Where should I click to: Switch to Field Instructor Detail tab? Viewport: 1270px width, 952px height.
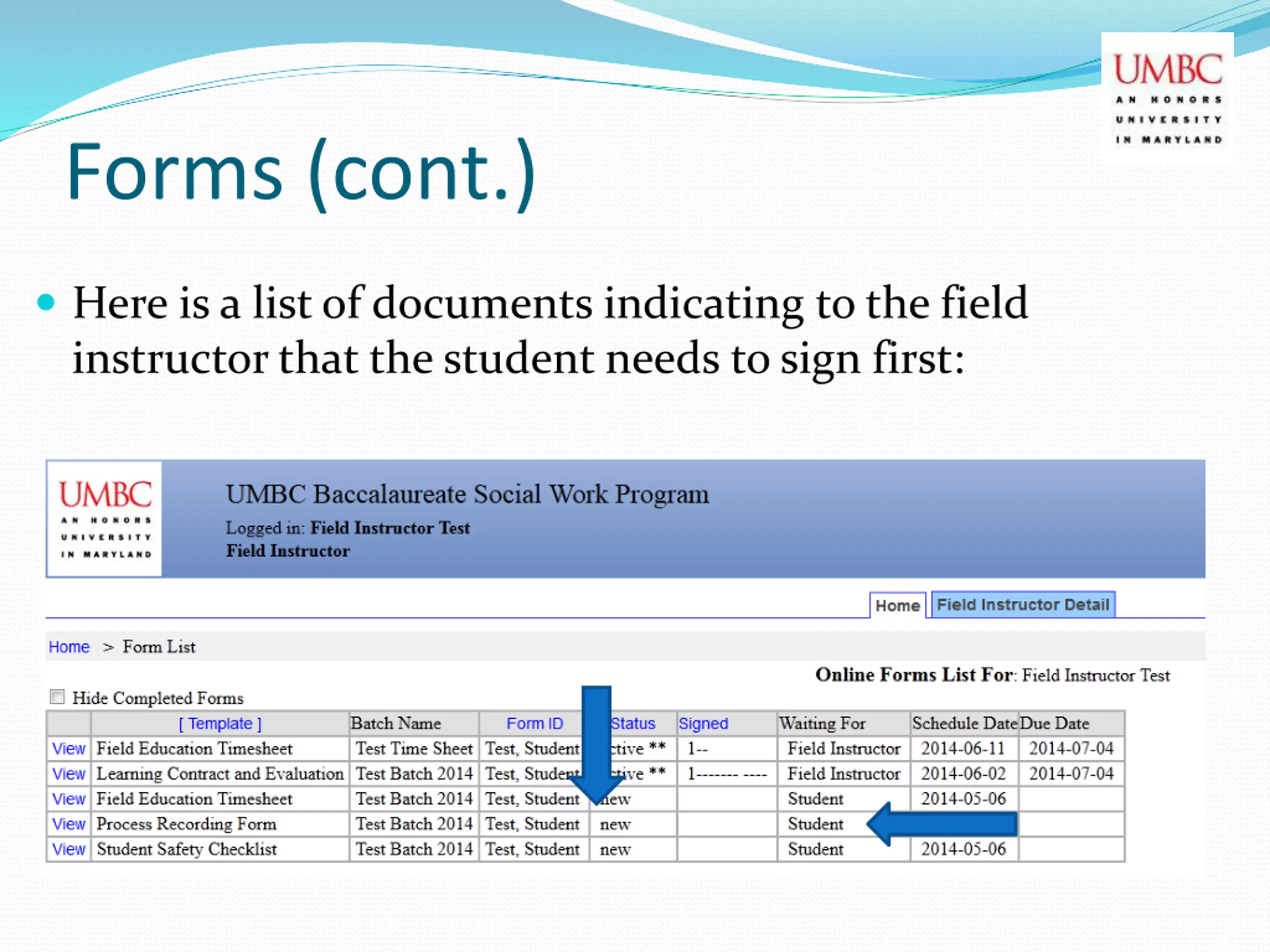[x=1022, y=604]
